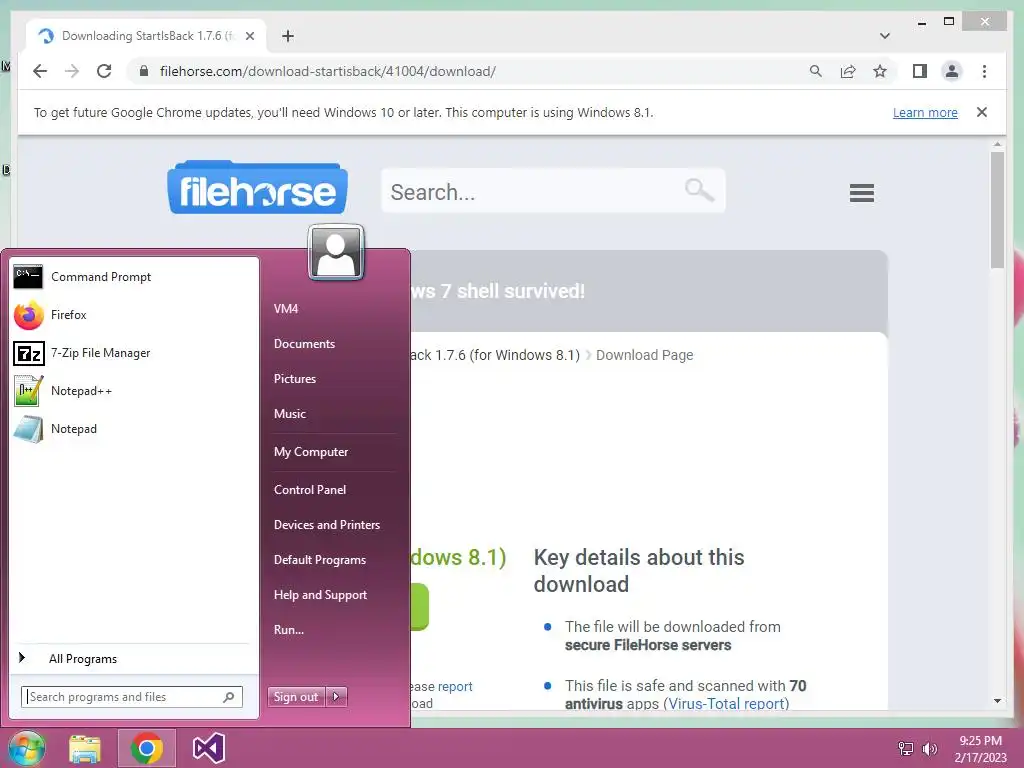This screenshot has height=768, width=1024.
Task: Click the Windows Start orb
Action: pyautogui.click(x=27, y=748)
